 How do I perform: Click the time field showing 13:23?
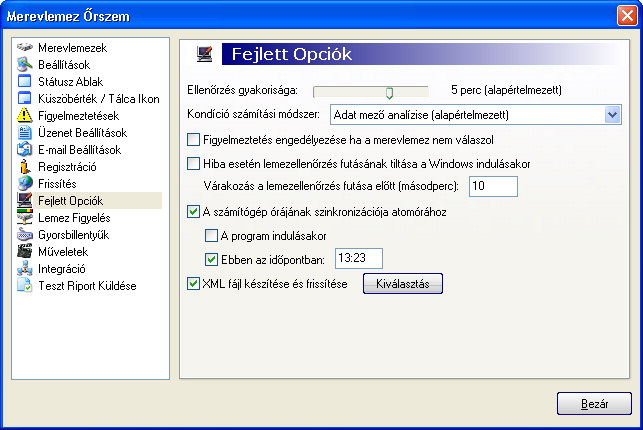click(x=359, y=258)
